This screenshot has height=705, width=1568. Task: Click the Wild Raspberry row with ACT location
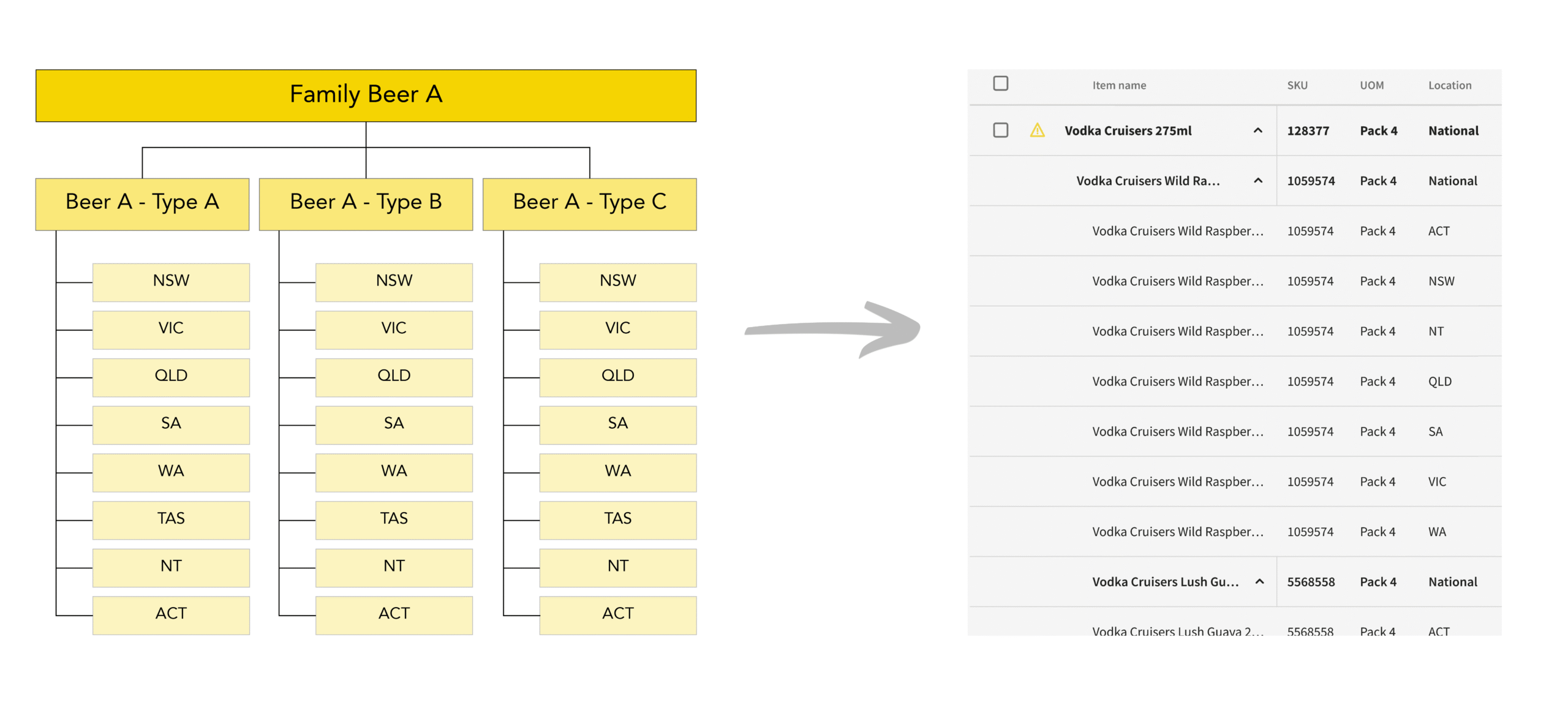1177,231
